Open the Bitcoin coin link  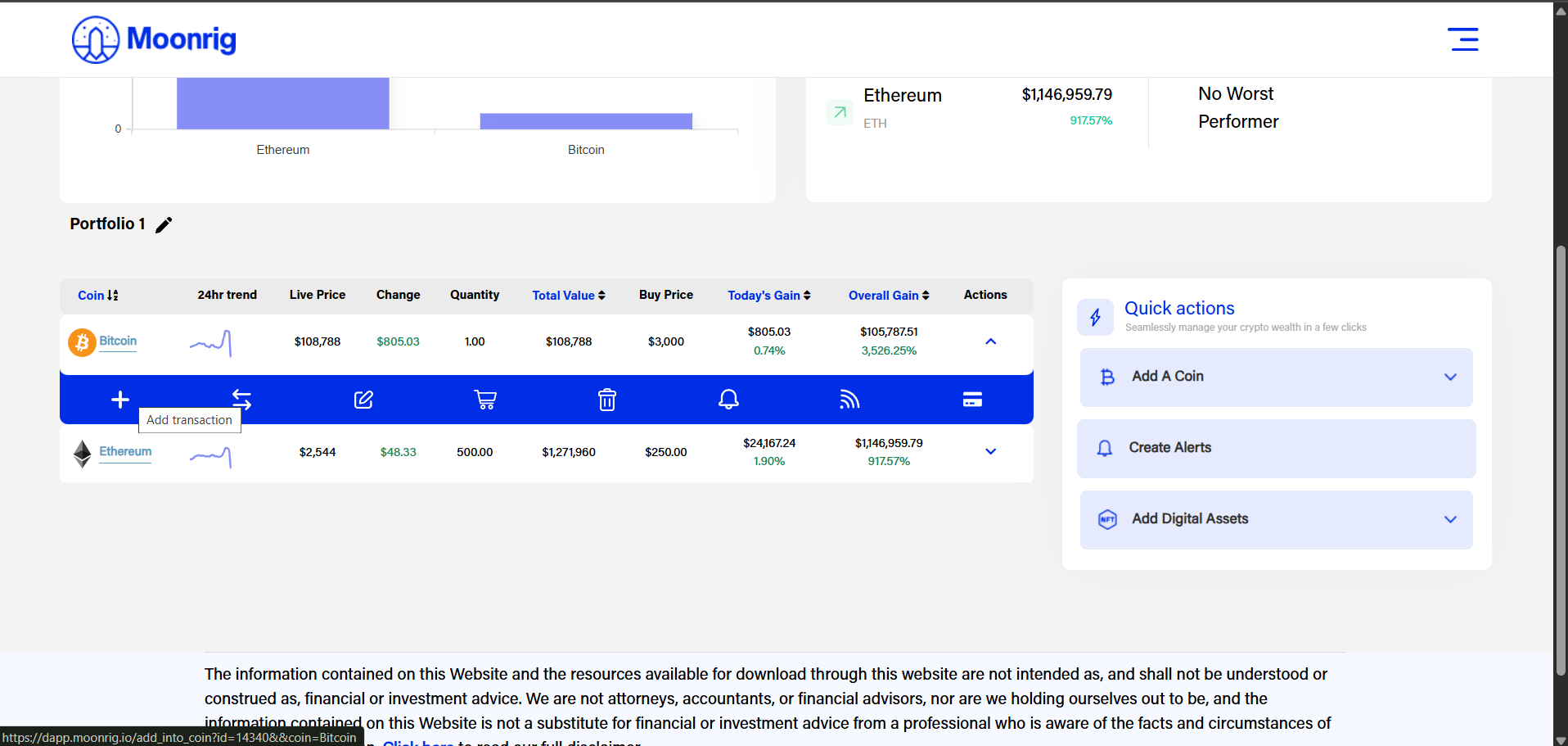[118, 341]
